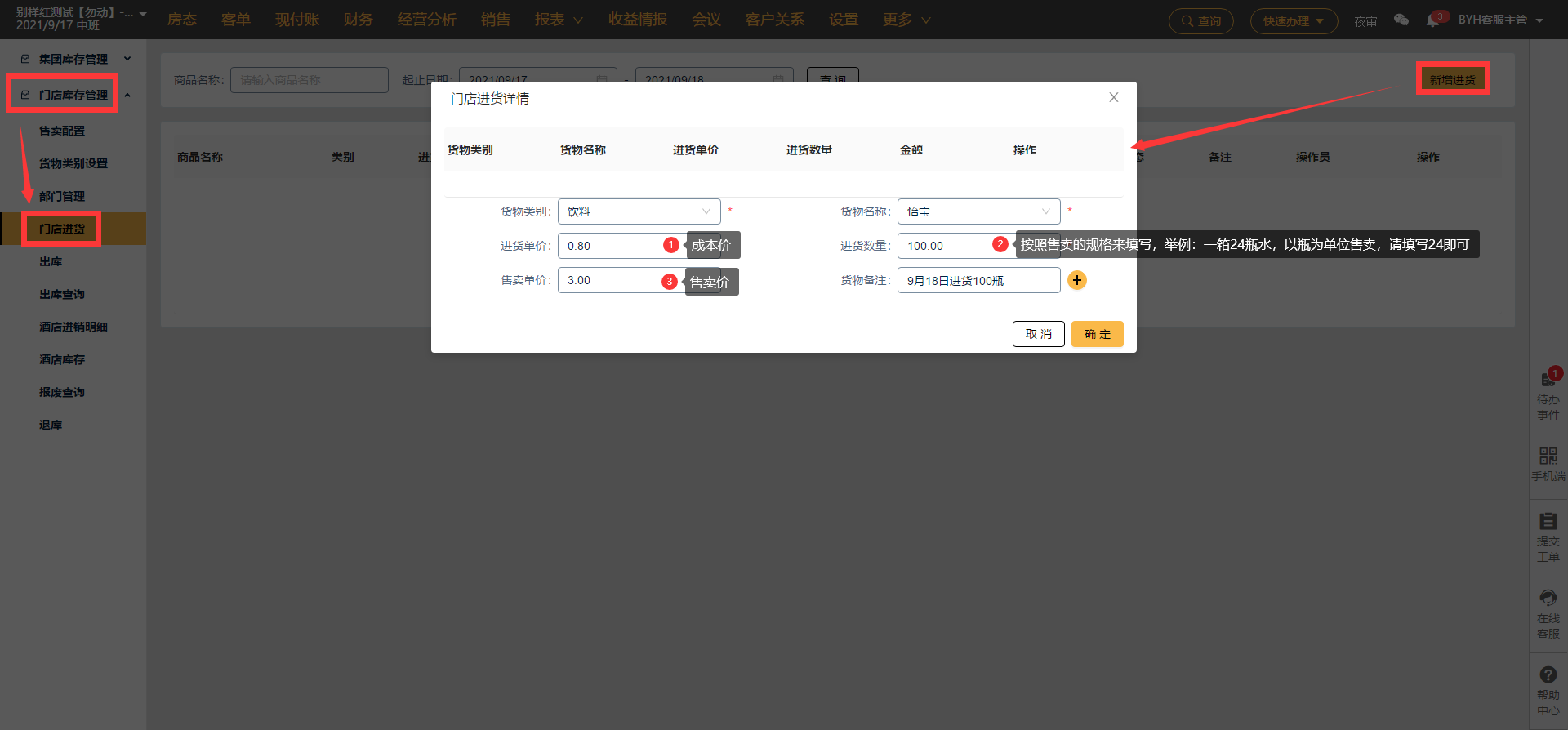The height and width of the screenshot is (730, 1568).
Task: Go to the 客户关系 menu
Action: pos(775,20)
